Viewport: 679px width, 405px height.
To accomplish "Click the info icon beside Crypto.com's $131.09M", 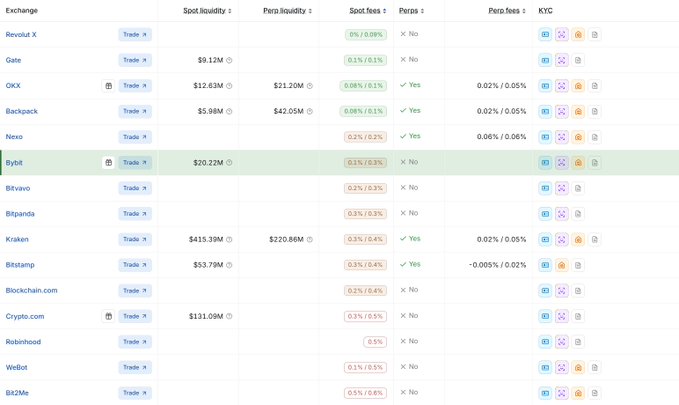I will [x=229, y=316].
